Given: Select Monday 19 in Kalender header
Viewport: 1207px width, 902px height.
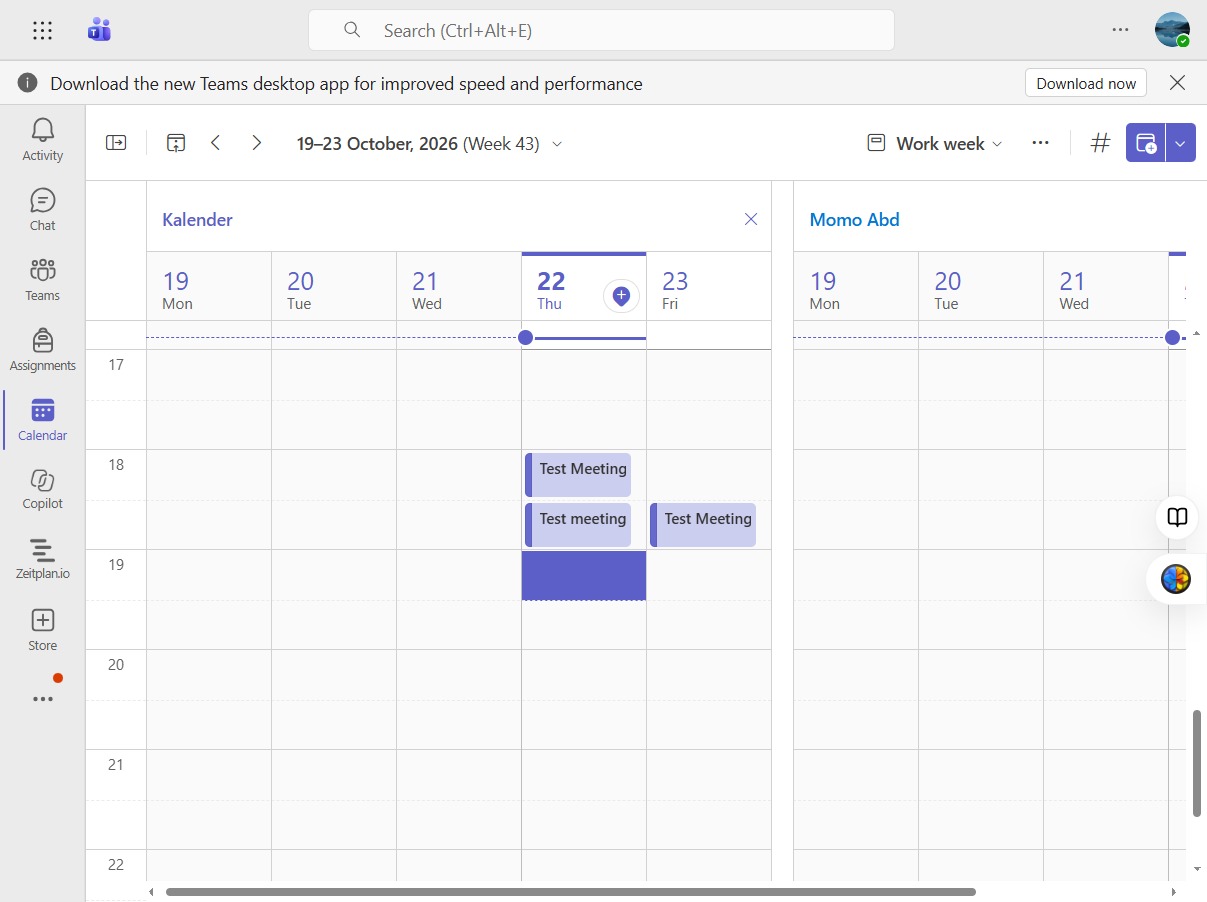Looking at the screenshot, I should point(209,287).
